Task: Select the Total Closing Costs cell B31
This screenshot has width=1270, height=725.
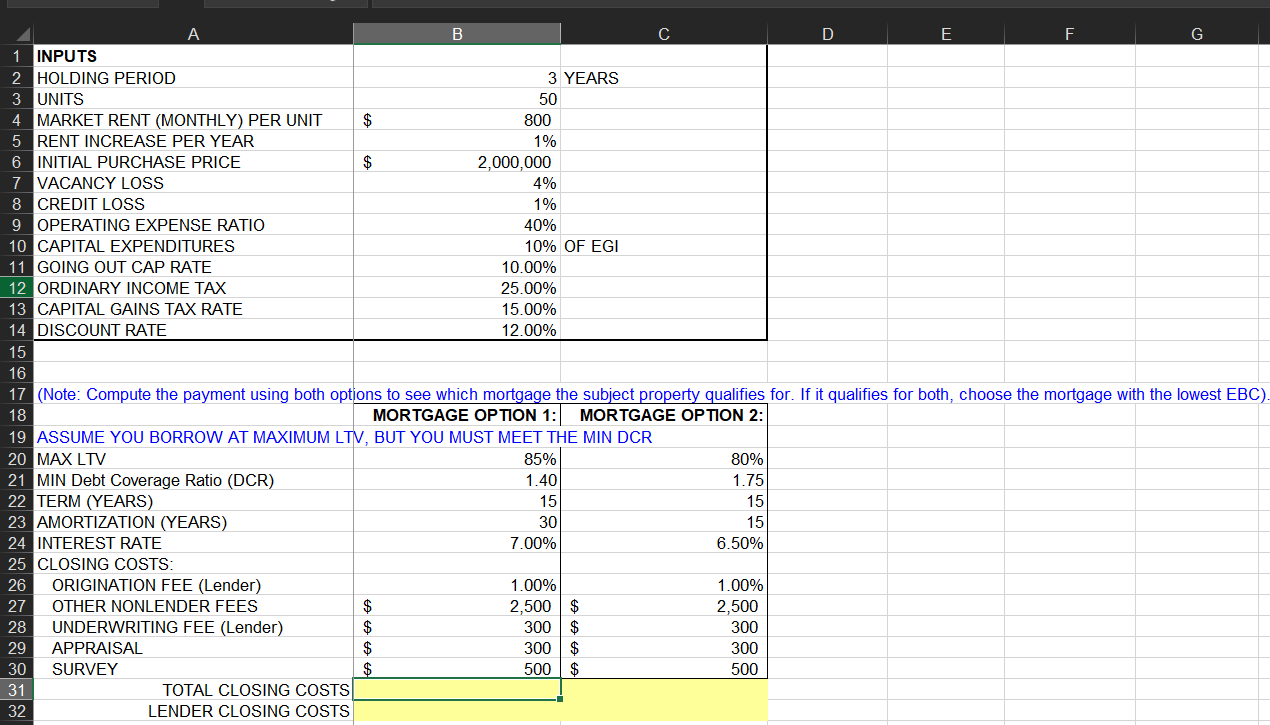Action: tap(457, 690)
